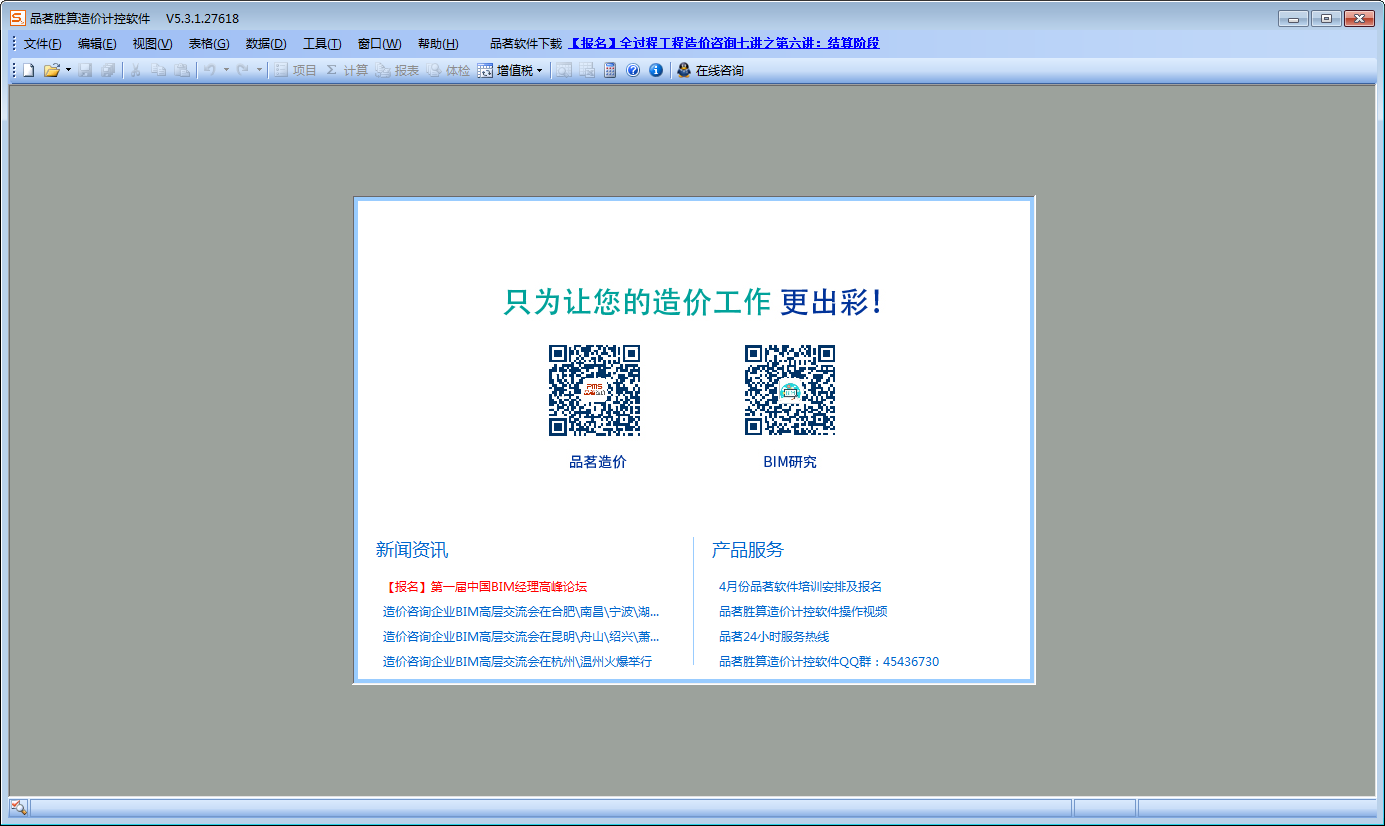Open the calculator icon
Viewport: 1385px width, 826px height.
tap(609, 70)
